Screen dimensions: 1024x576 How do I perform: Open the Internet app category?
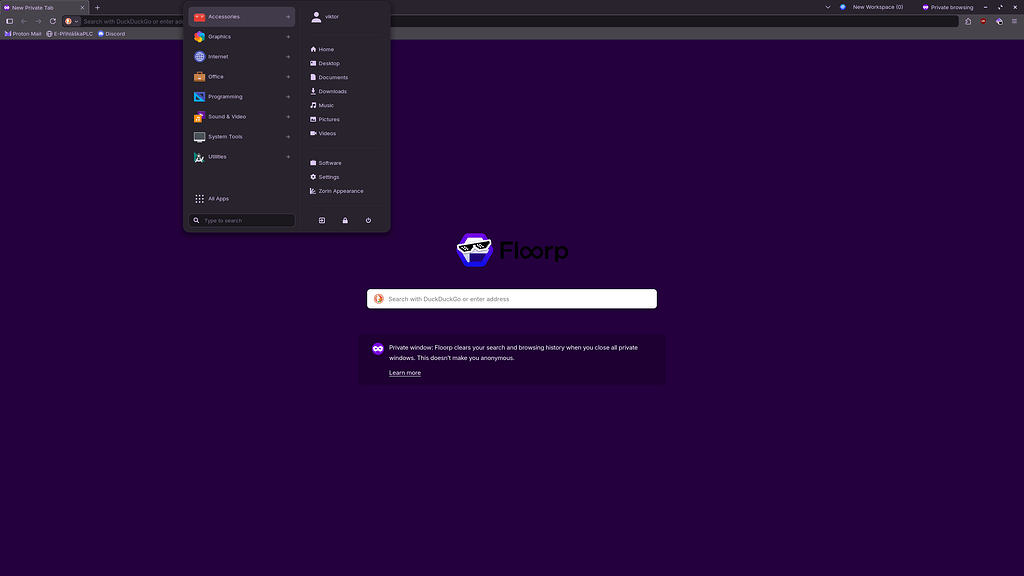[x=241, y=57]
